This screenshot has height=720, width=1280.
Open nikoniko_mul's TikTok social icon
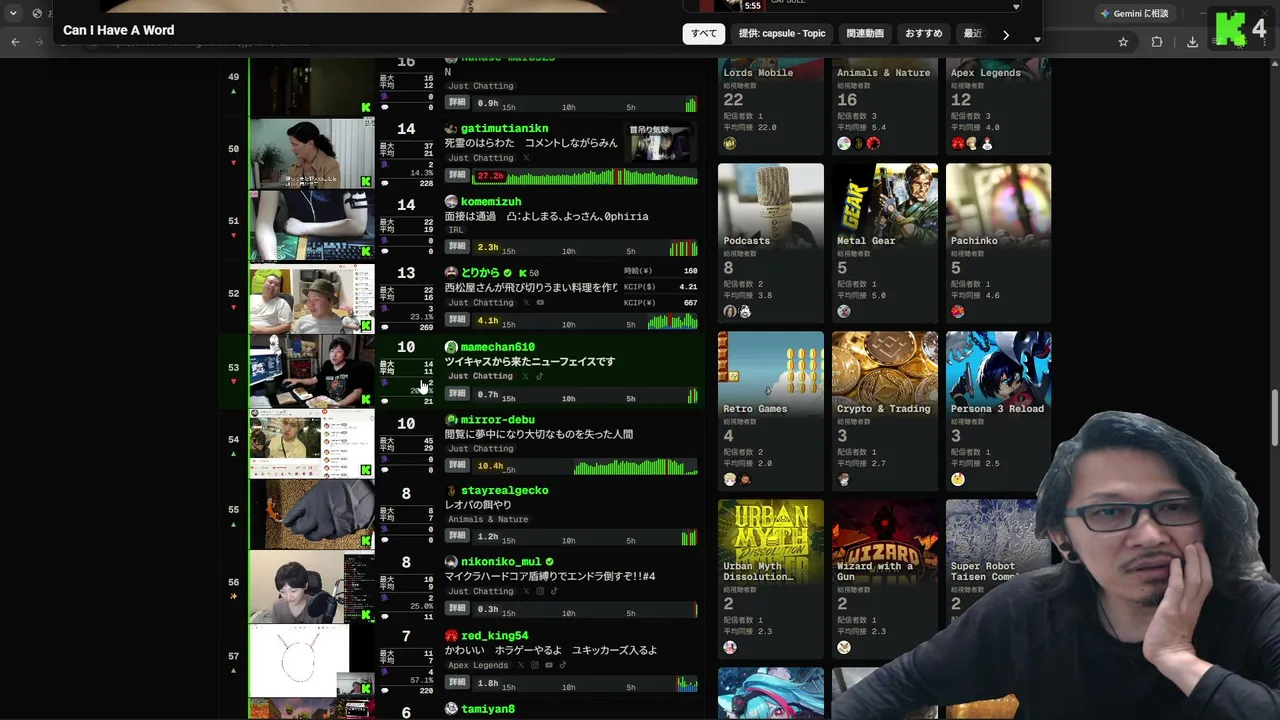coord(554,591)
